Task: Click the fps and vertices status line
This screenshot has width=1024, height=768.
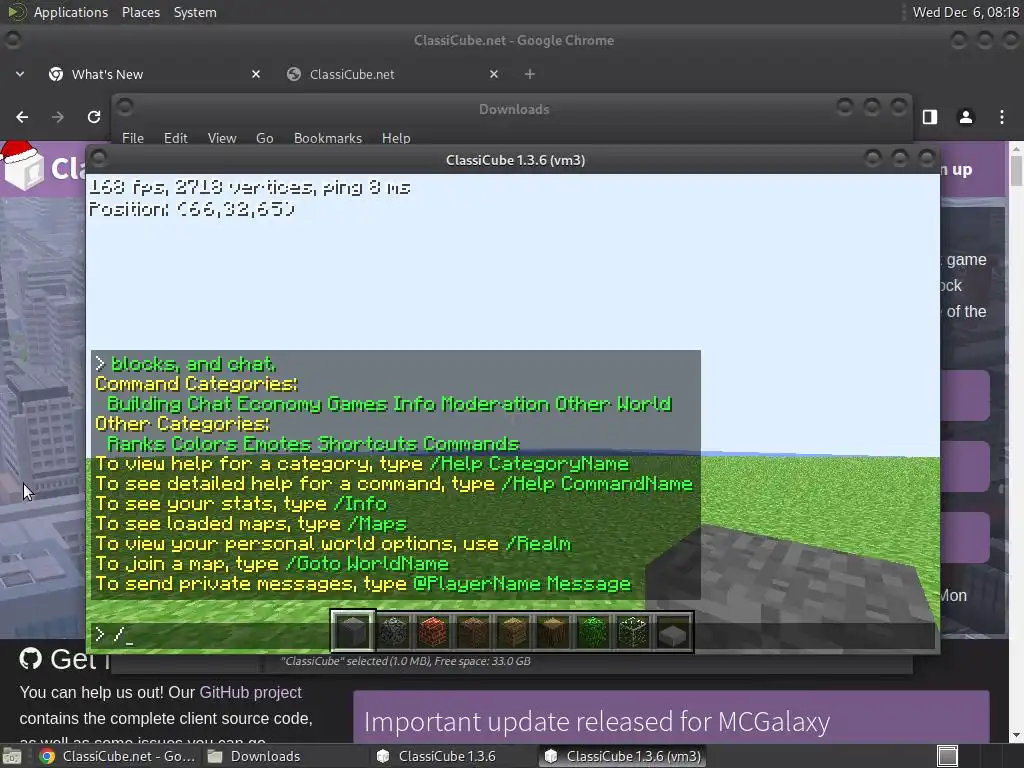Action: 249,187
